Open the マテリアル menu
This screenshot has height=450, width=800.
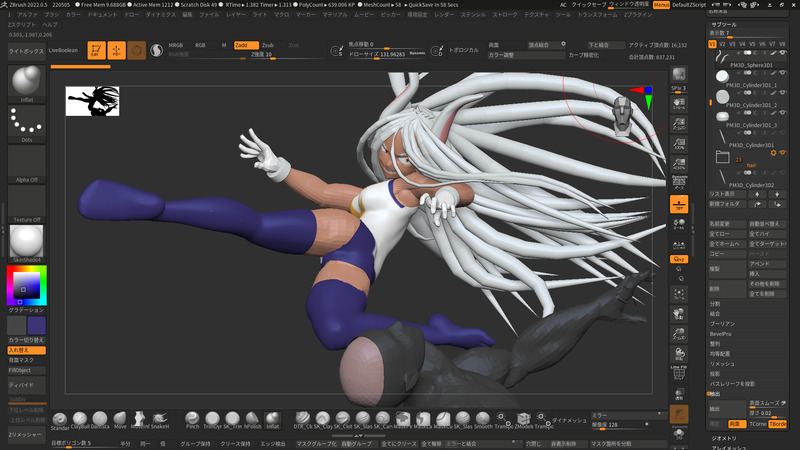pyautogui.click(x=335, y=15)
